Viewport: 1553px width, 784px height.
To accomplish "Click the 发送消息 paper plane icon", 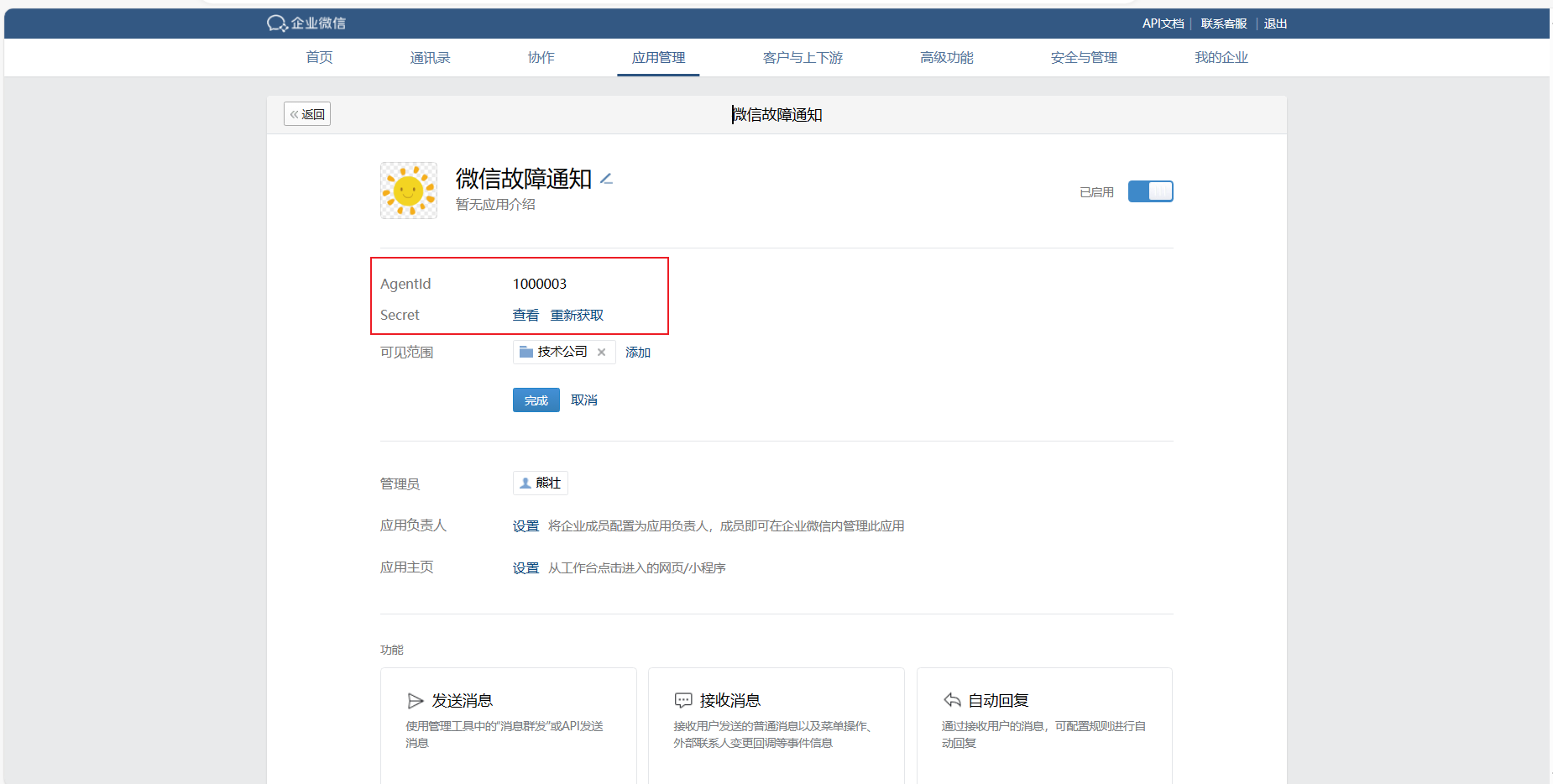I will [415, 701].
